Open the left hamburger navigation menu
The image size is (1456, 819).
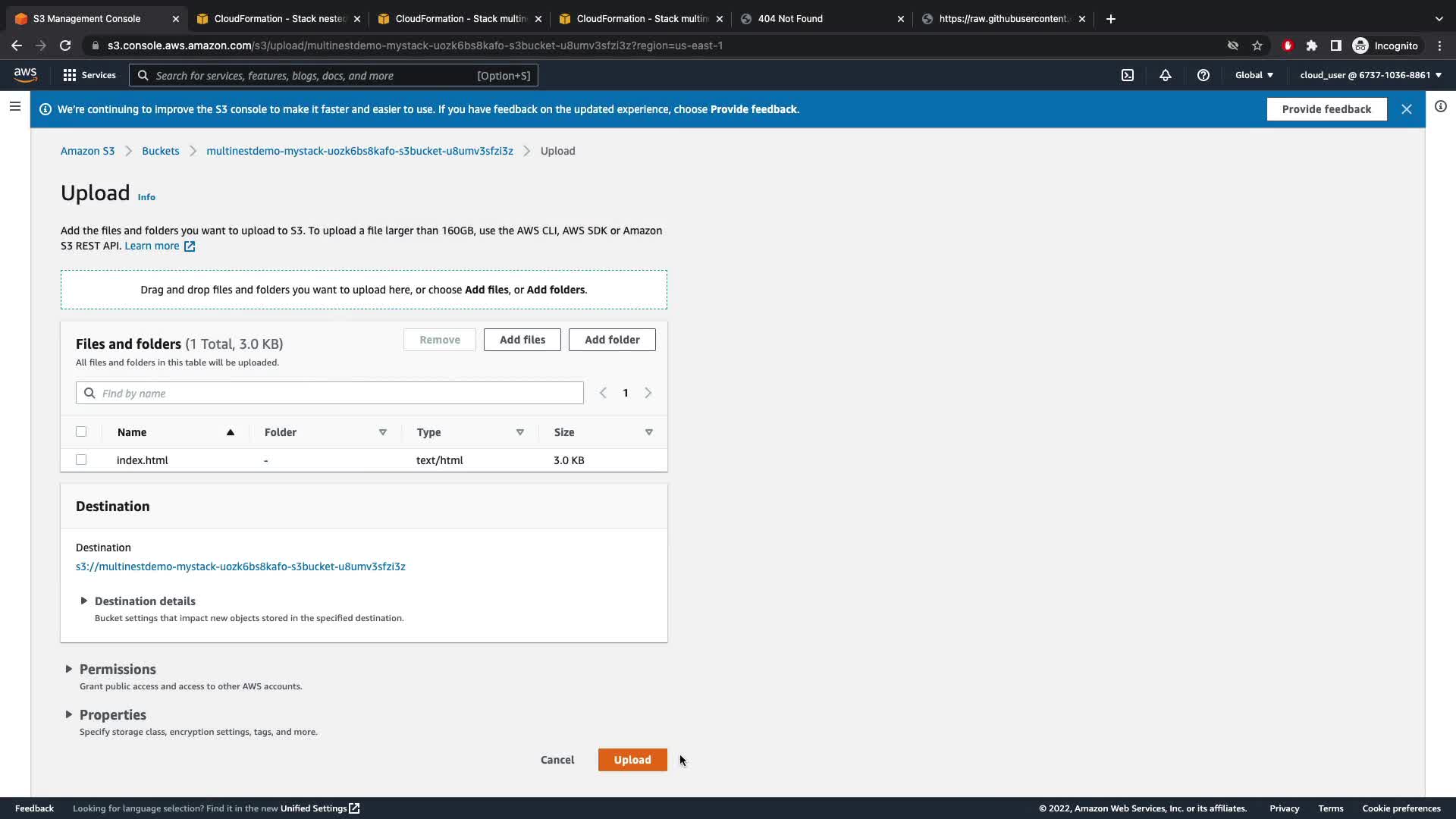(14, 107)
